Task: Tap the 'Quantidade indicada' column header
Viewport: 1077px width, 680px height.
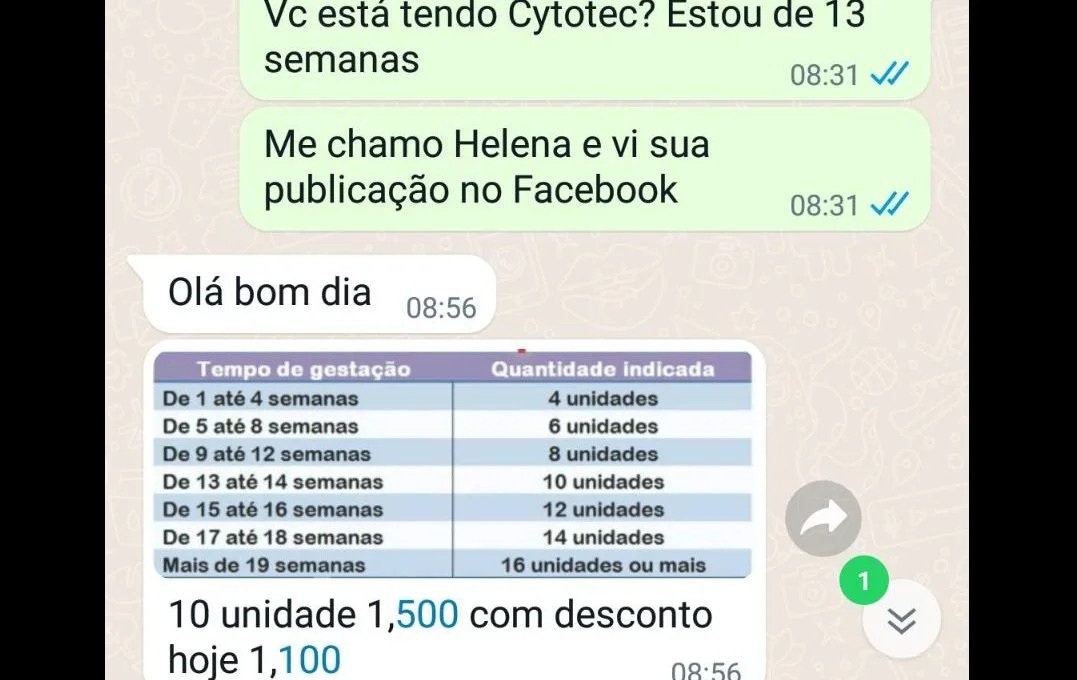Action: (602, 370)
